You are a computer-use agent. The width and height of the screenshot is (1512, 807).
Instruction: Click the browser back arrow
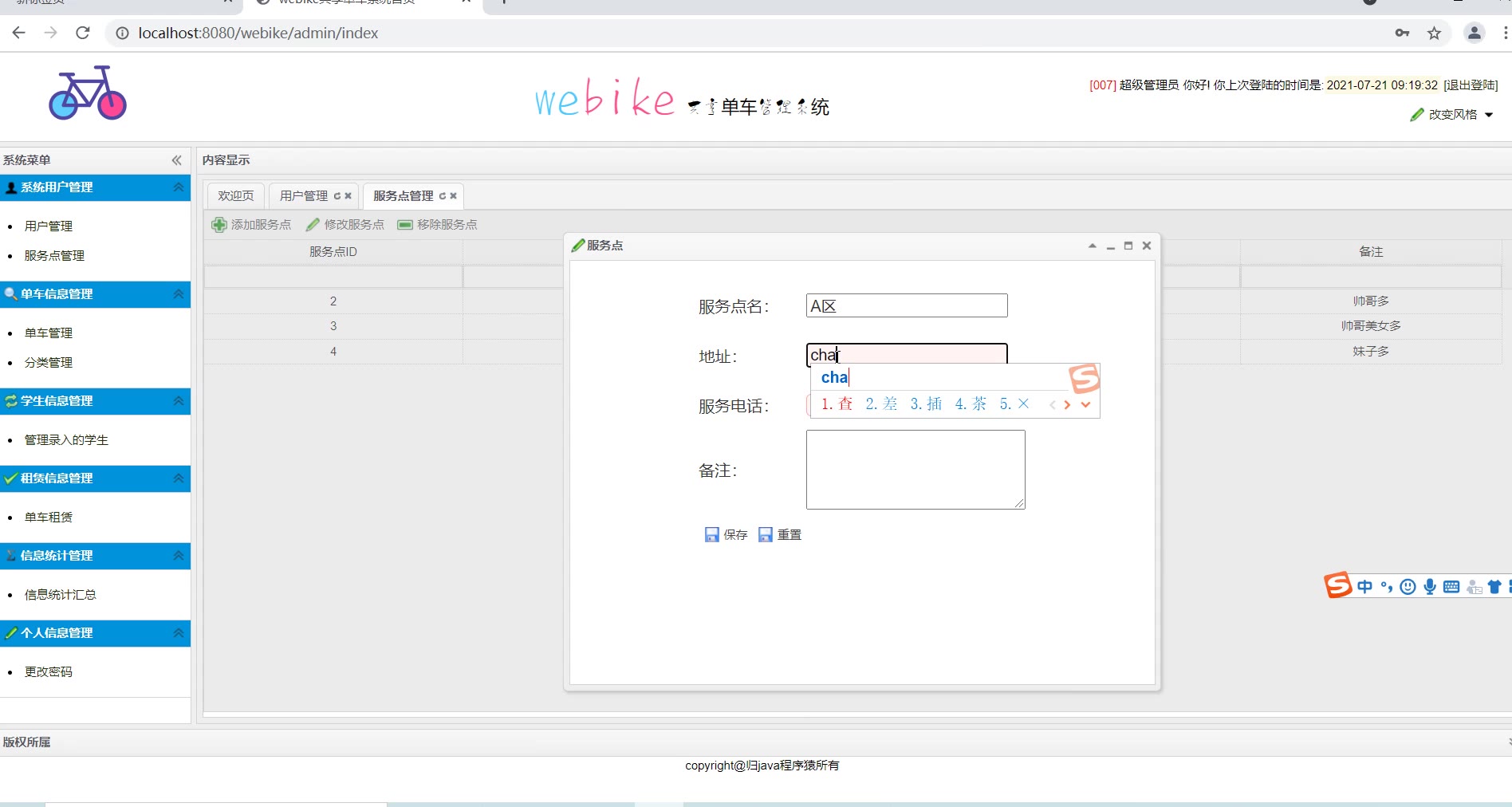pos(19,33)
